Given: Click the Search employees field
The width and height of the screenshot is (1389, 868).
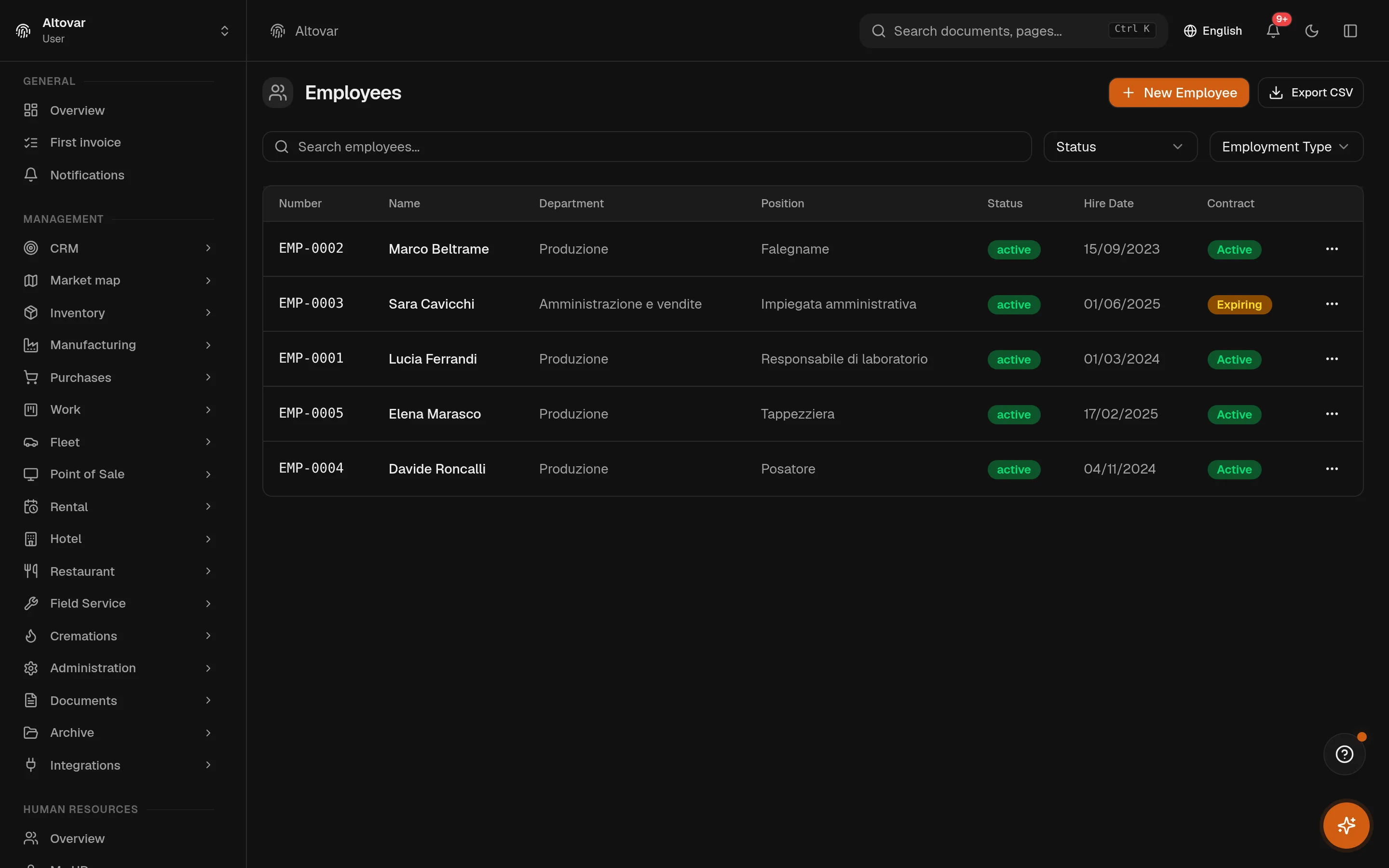Looking at the screenshot, I should click(x=647, y=147).
